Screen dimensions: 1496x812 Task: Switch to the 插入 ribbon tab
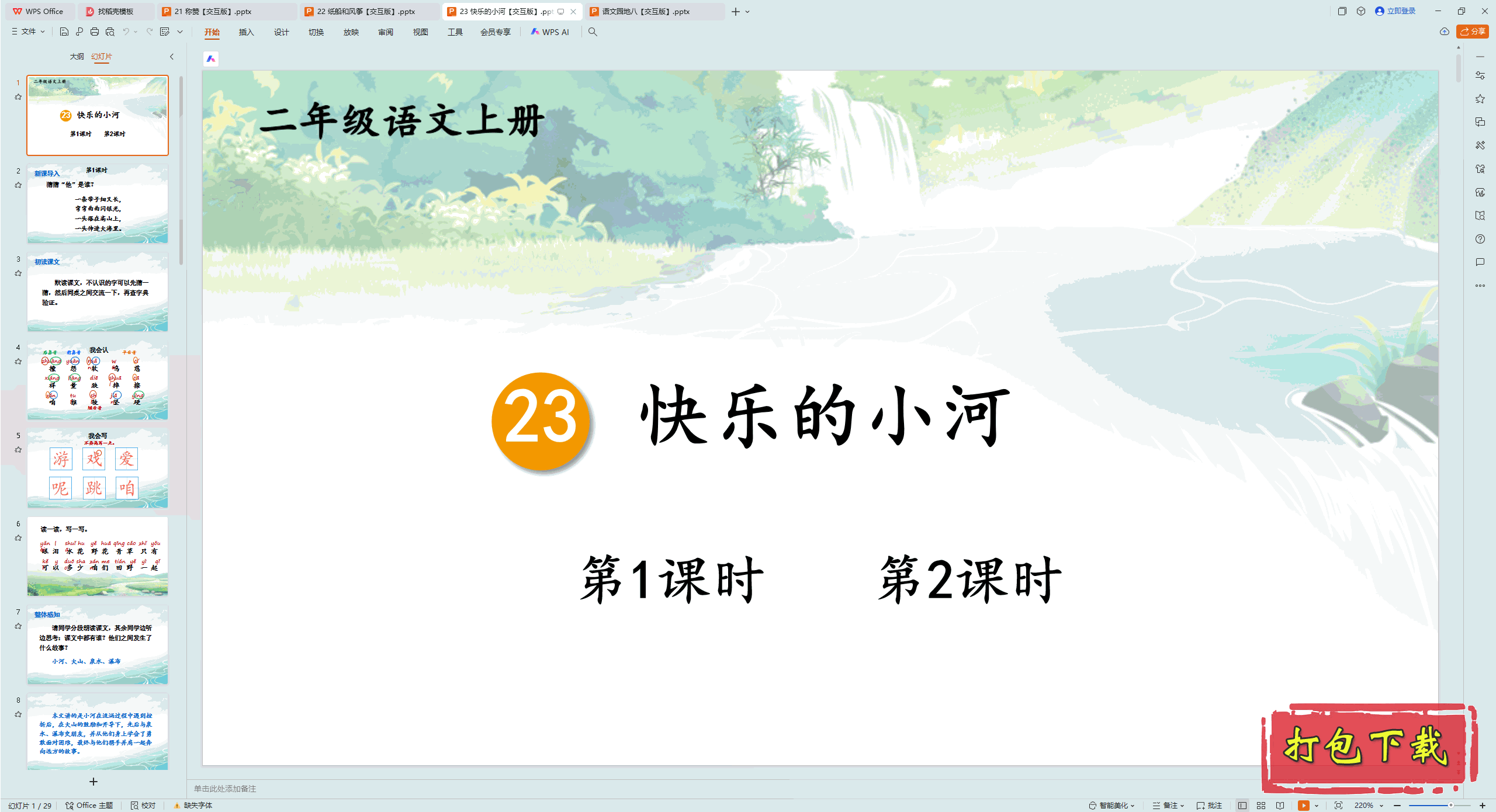pyautogui.click(x=246, y=33)
